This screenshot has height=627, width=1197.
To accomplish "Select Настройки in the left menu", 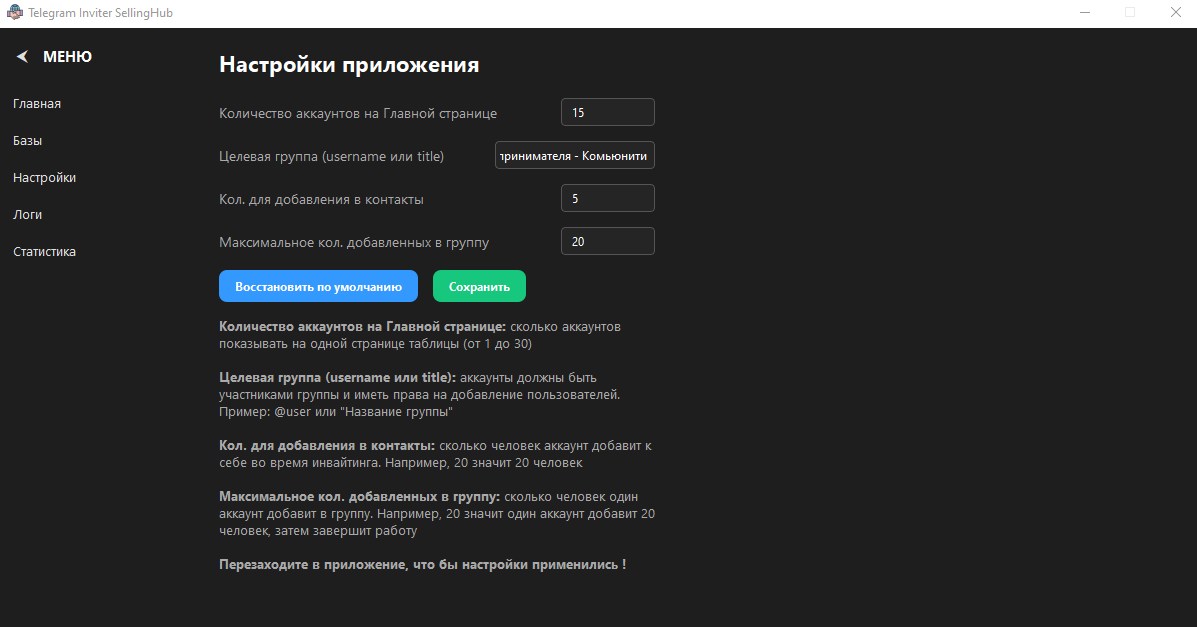I will click(x=44, y=178).
